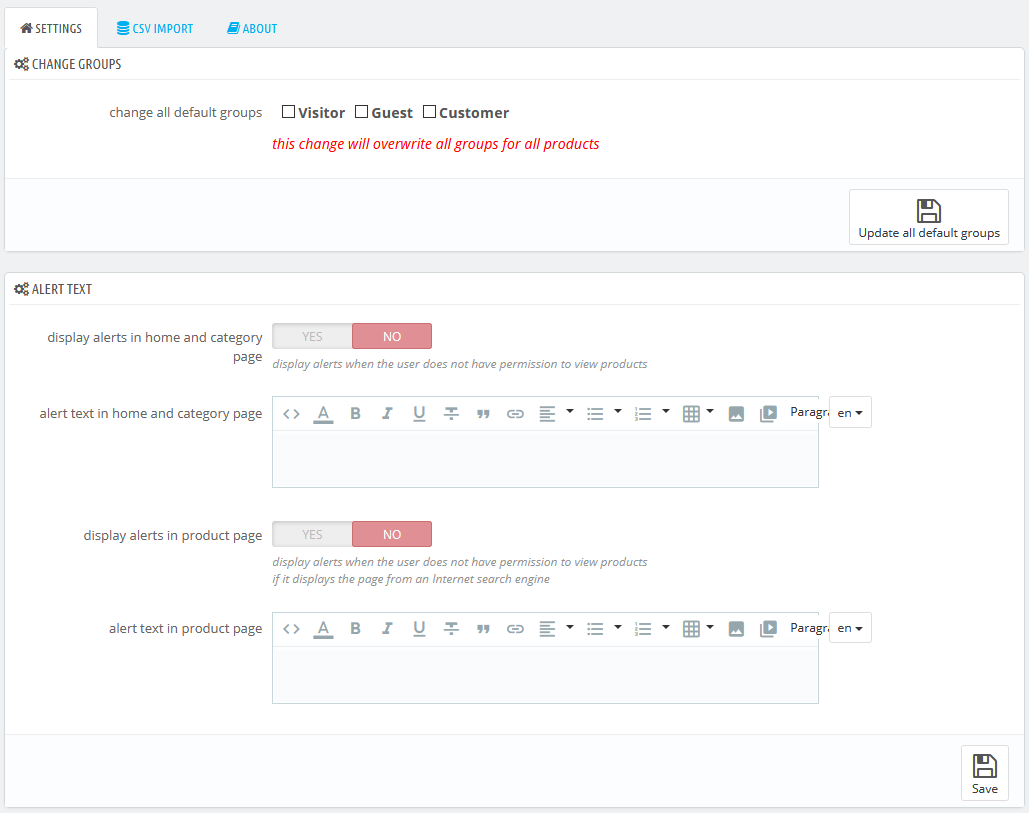
Task: Insert blockquote in product page alert editor
Action: click(483, 629)
